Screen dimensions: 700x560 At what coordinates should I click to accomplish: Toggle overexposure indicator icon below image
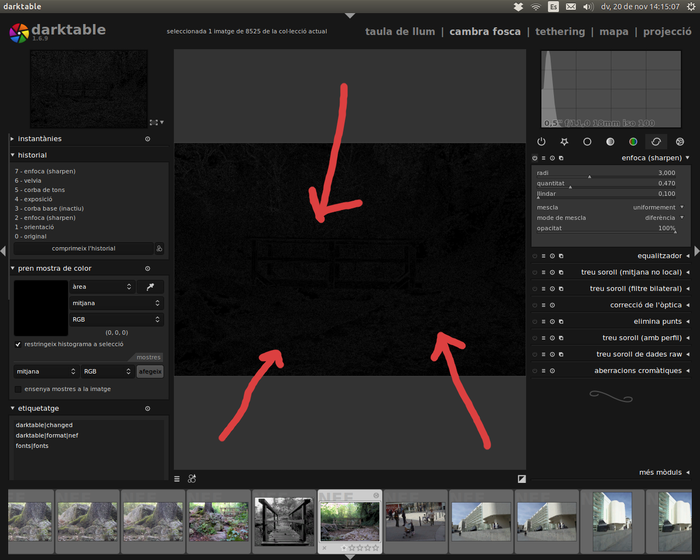point(521,479)
